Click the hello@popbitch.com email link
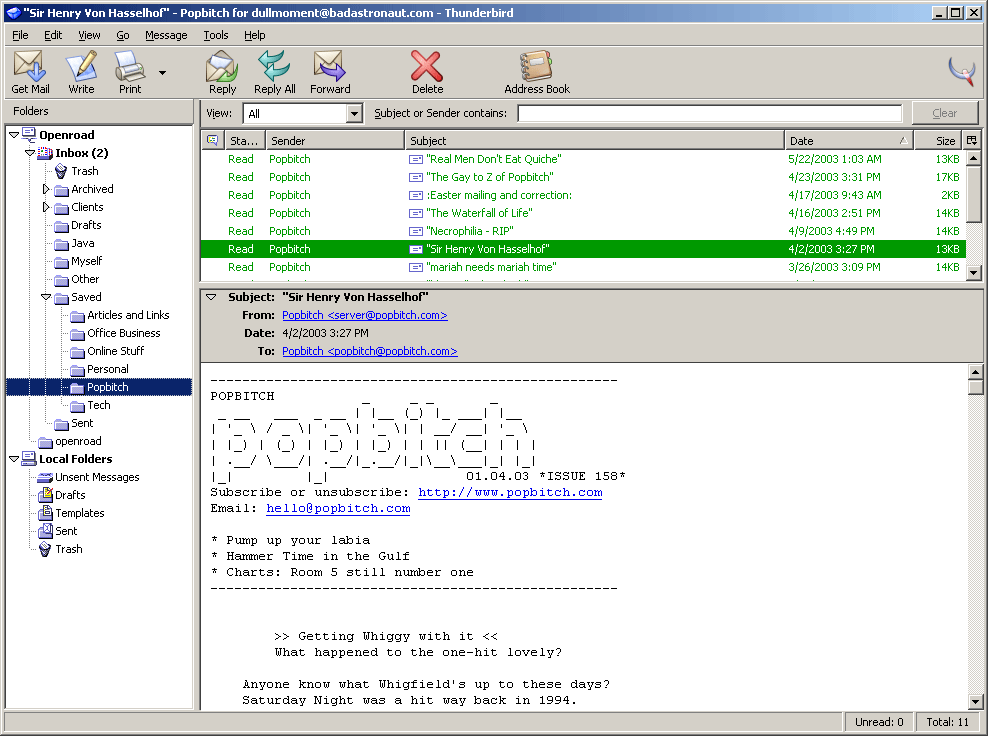This screenshot has width=988, height=736. [x=338, y=509]
